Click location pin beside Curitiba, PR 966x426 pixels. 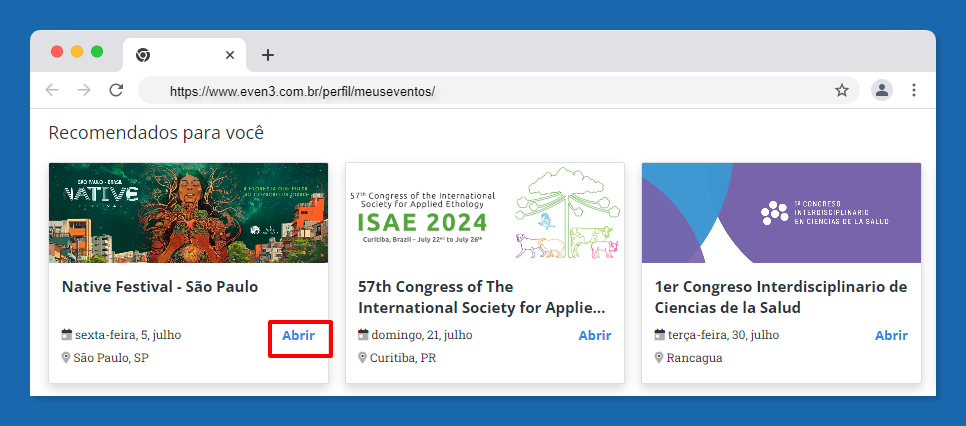tap(362, 358)
